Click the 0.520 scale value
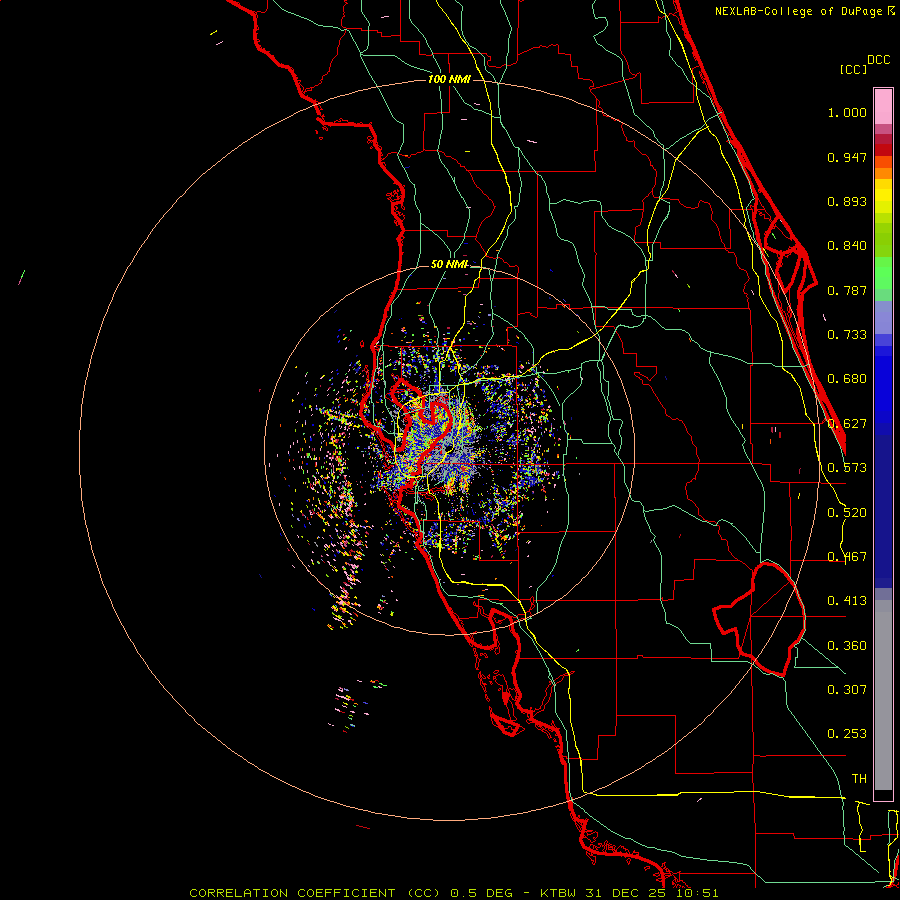900x900 pixels. [x=847, y=513]
